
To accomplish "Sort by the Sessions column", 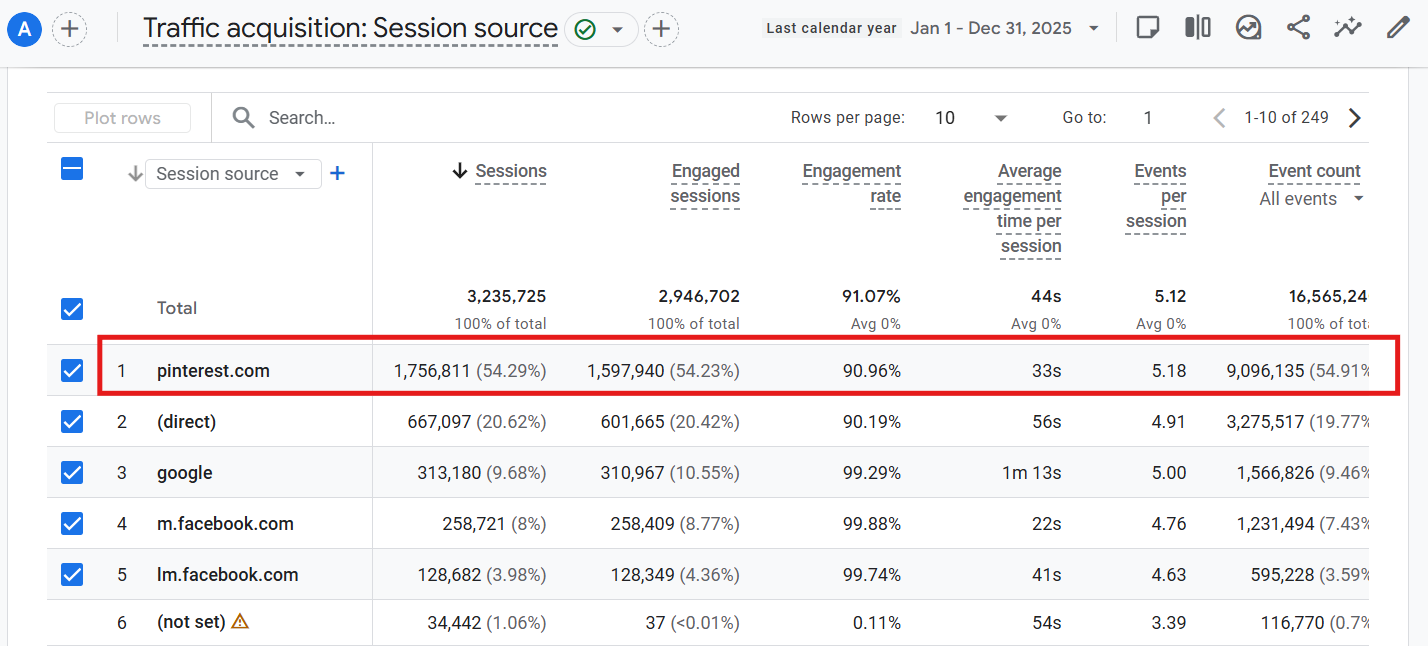I will coord(510,171).
